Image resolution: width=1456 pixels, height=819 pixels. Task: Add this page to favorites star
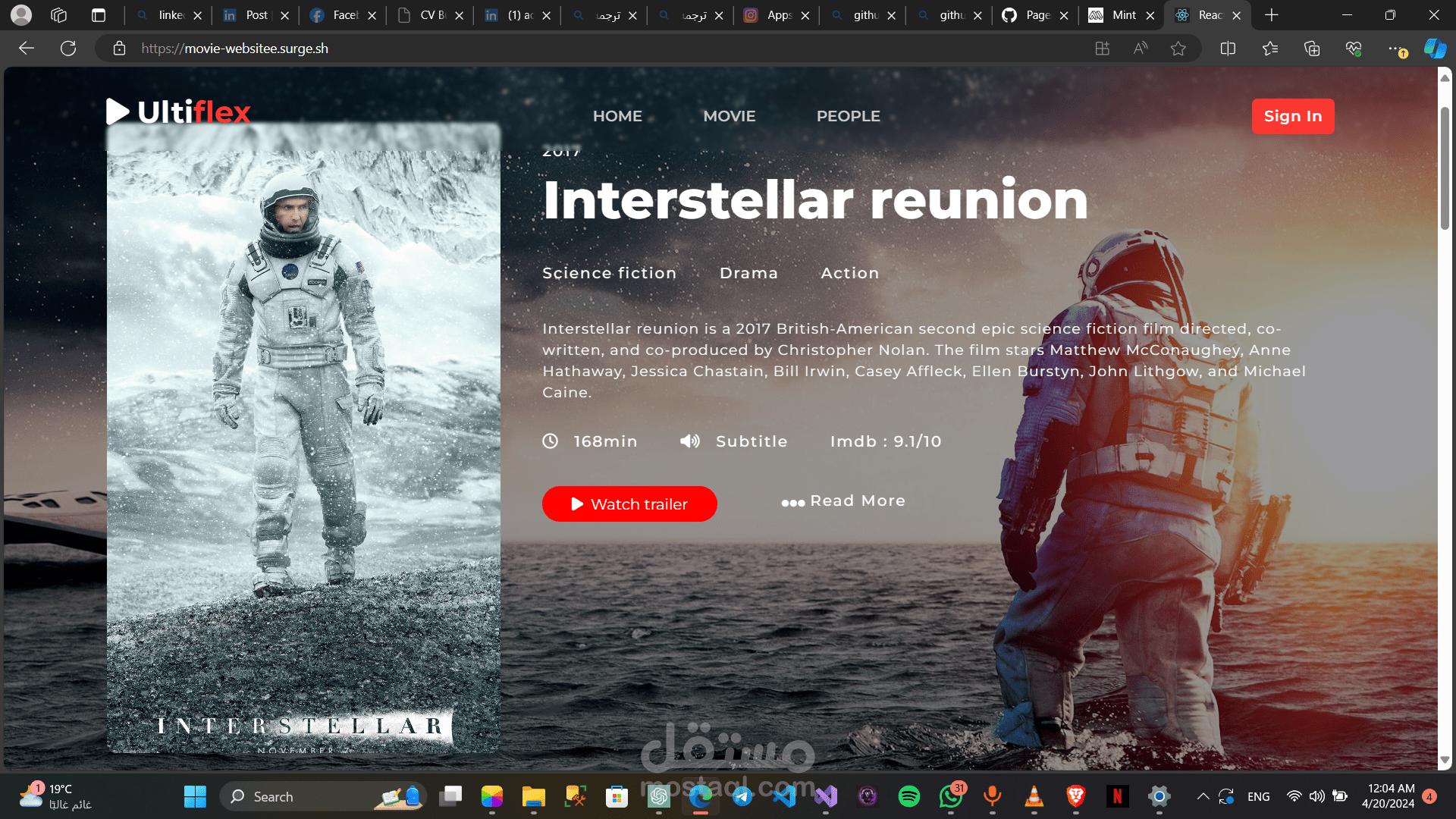1178,49
